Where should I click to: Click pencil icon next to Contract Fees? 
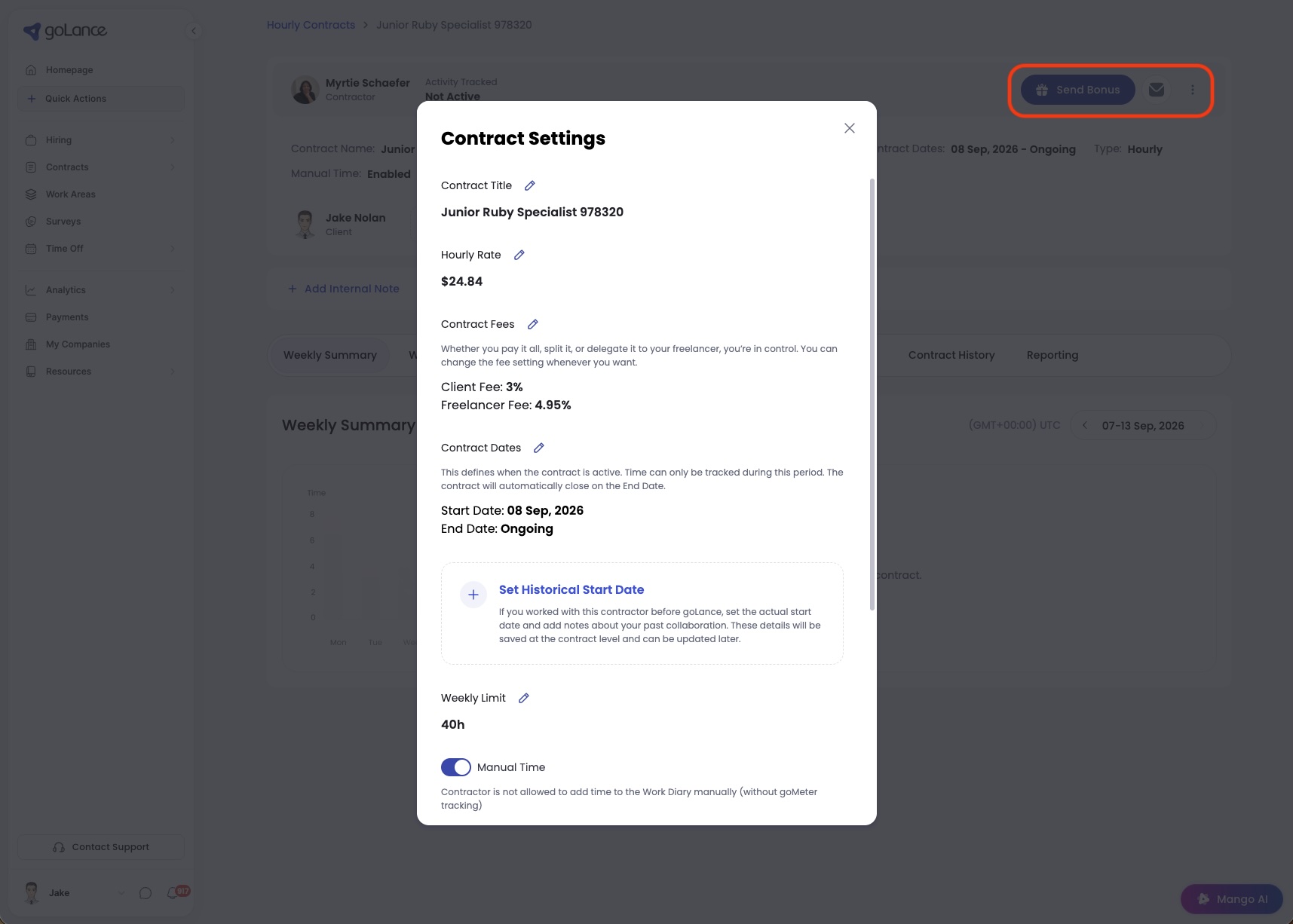point(533,324)
